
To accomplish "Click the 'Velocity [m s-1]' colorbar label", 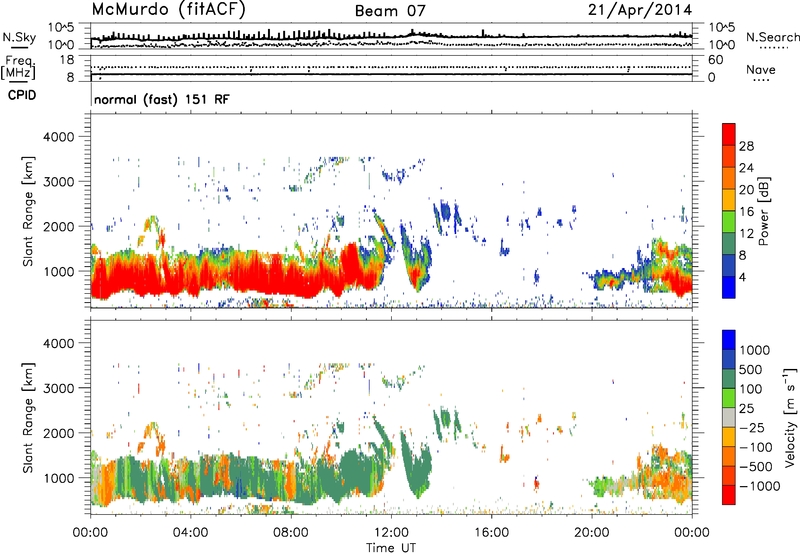I will point(790,417).
